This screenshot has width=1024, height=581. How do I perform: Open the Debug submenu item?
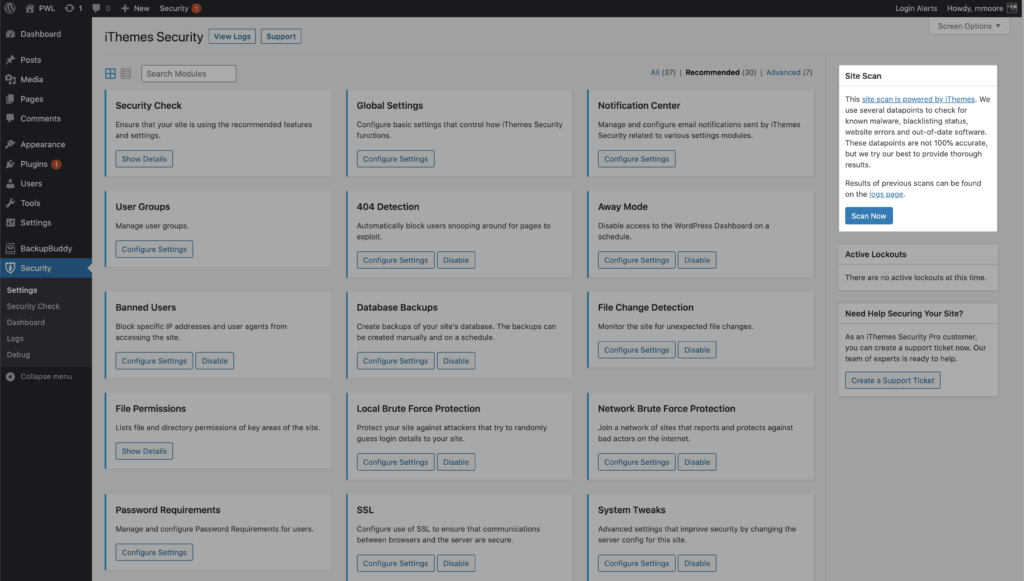(x=18, y=354)
